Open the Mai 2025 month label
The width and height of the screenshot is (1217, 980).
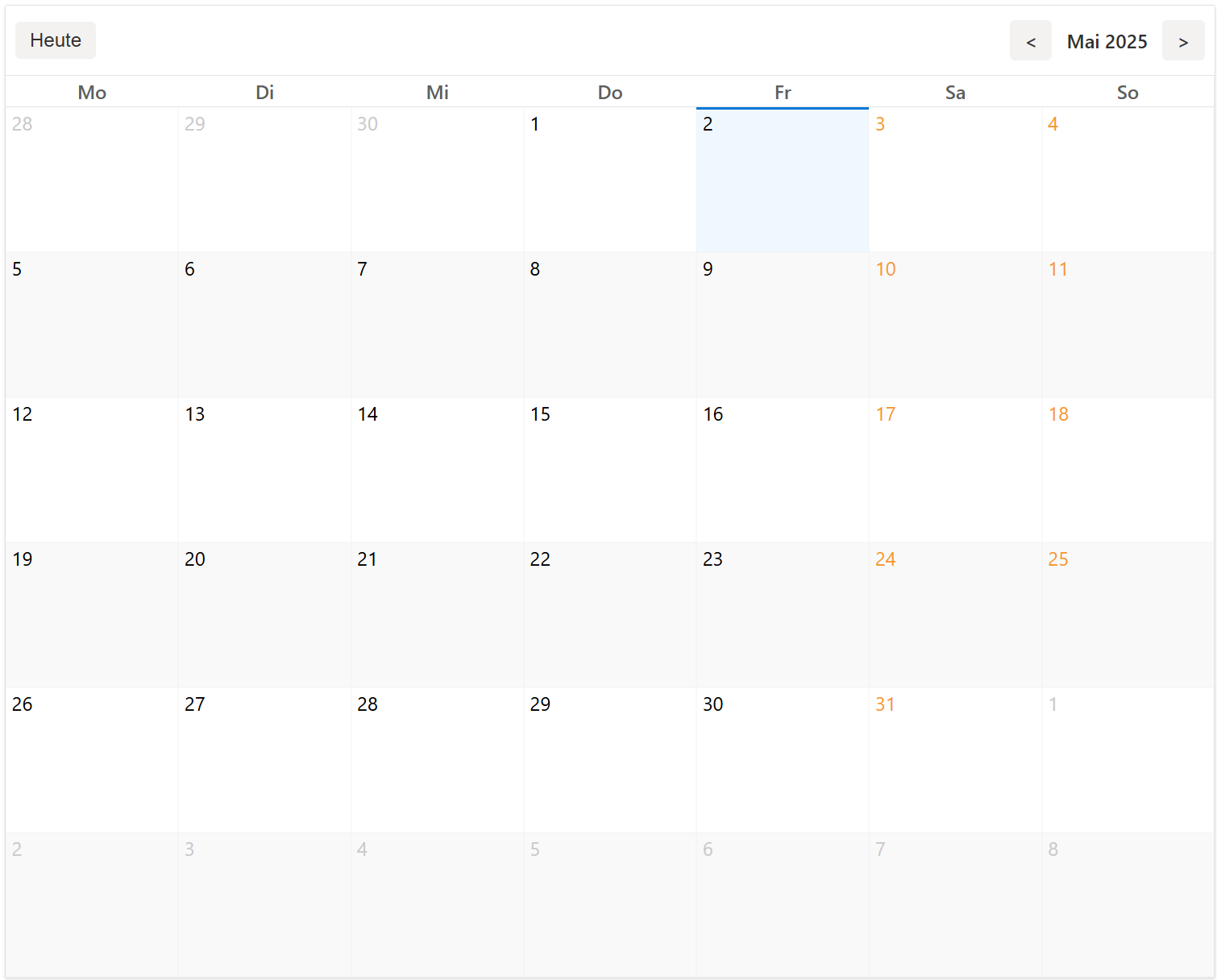coord(1107,41)
